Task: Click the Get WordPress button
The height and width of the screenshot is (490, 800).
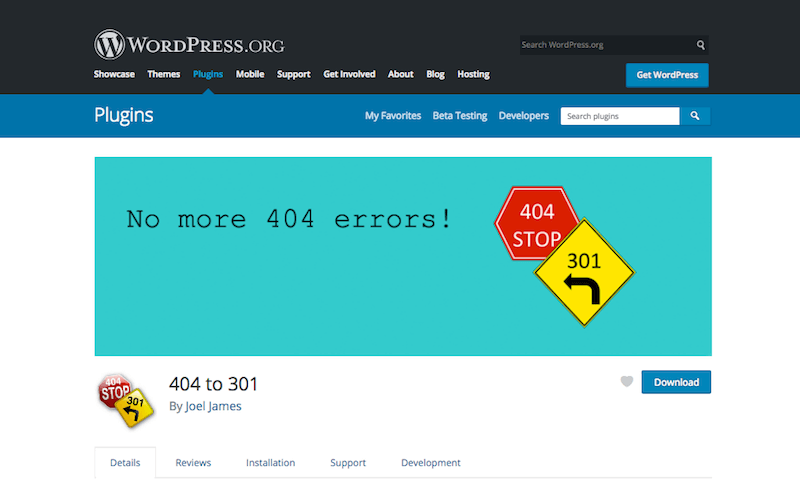Action: click(667, 75)
